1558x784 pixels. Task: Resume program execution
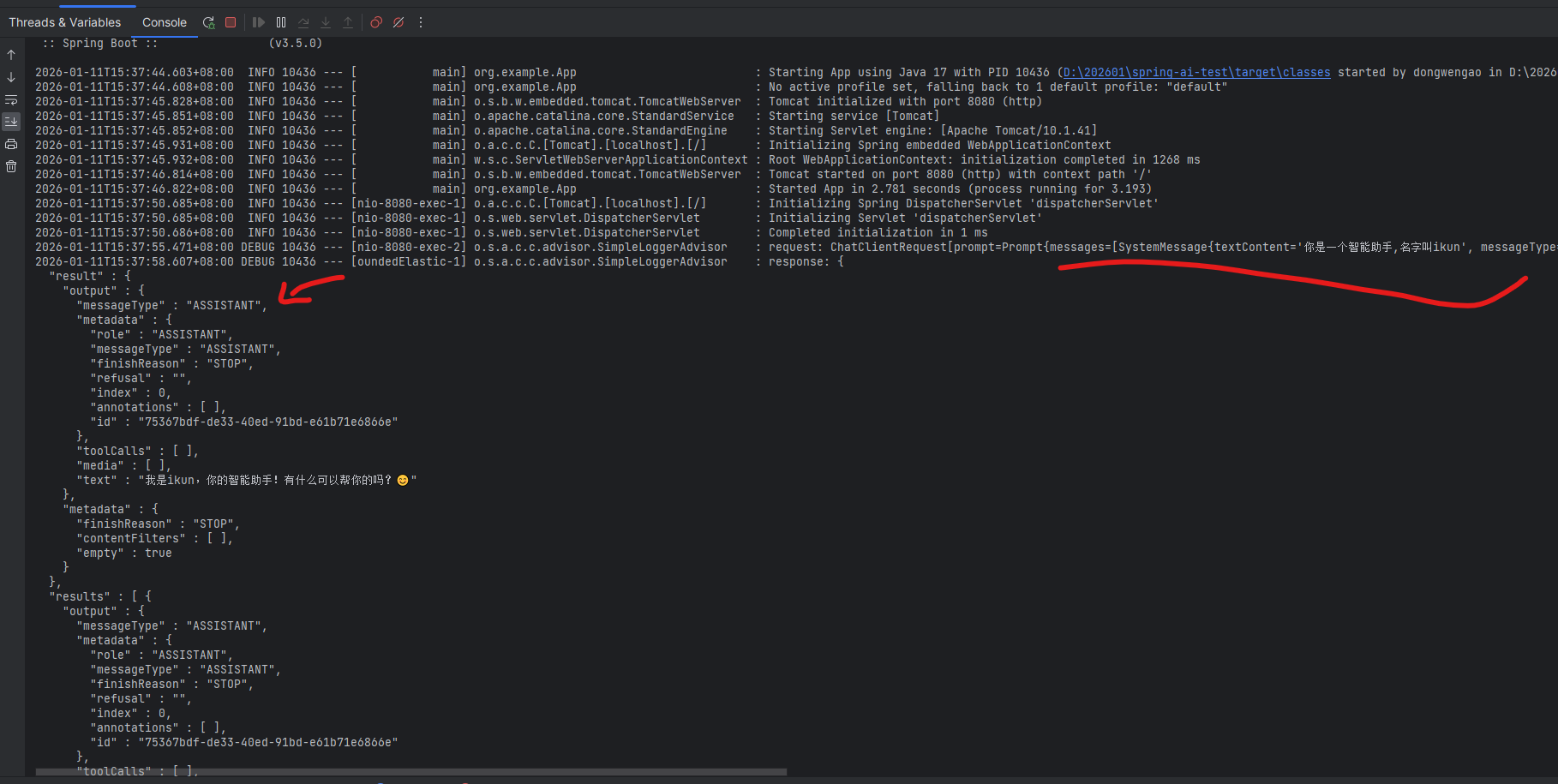(259, 22)
